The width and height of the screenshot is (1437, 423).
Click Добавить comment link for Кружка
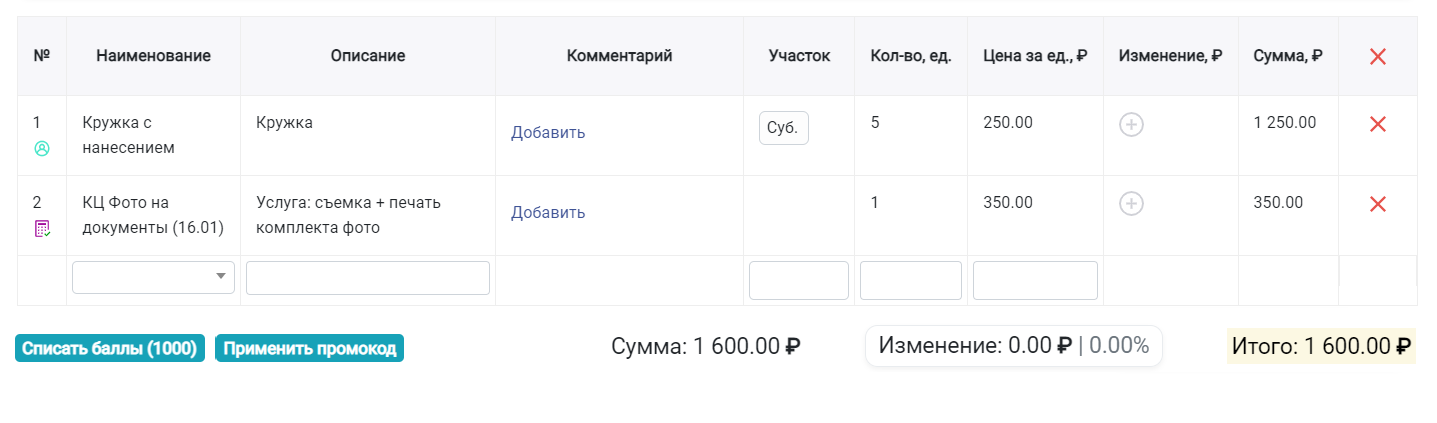tap(548, 132)
